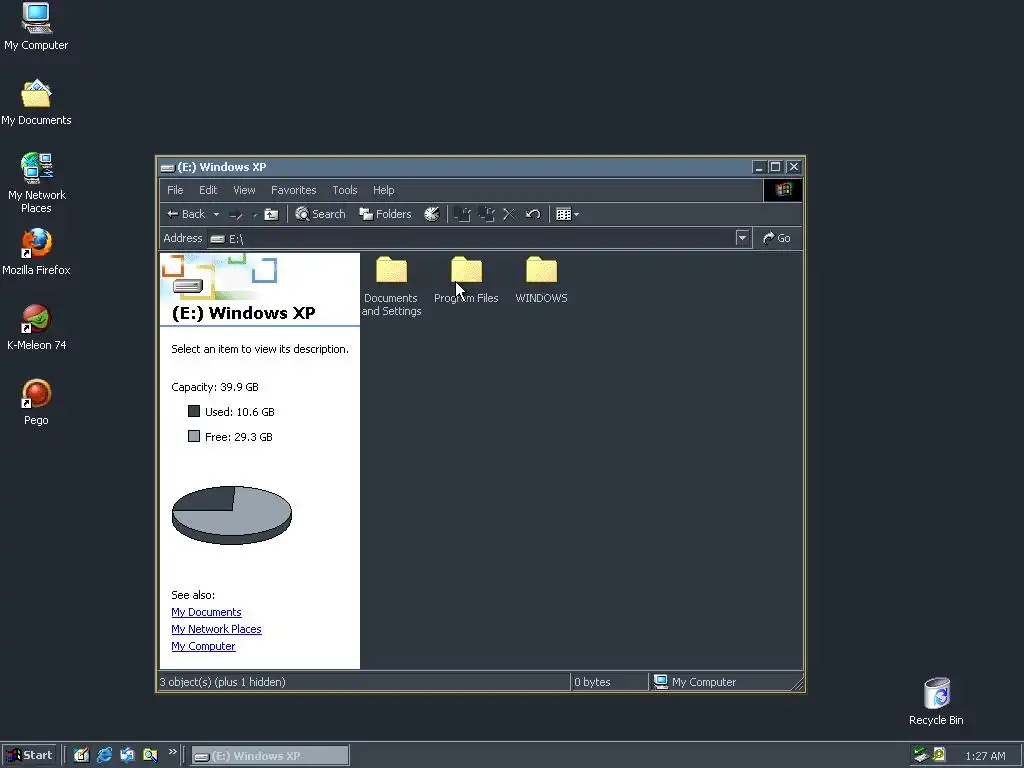Open the Tools menu
The image size is (1024, 768).
click(345, 190)
